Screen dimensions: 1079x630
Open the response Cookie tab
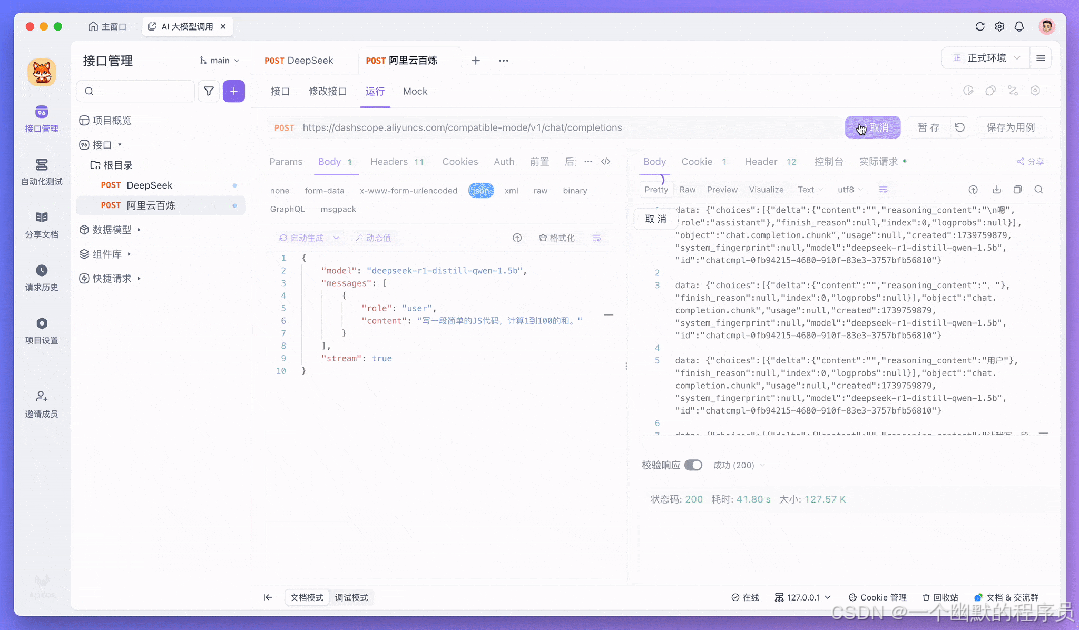(x=703, y=162)
